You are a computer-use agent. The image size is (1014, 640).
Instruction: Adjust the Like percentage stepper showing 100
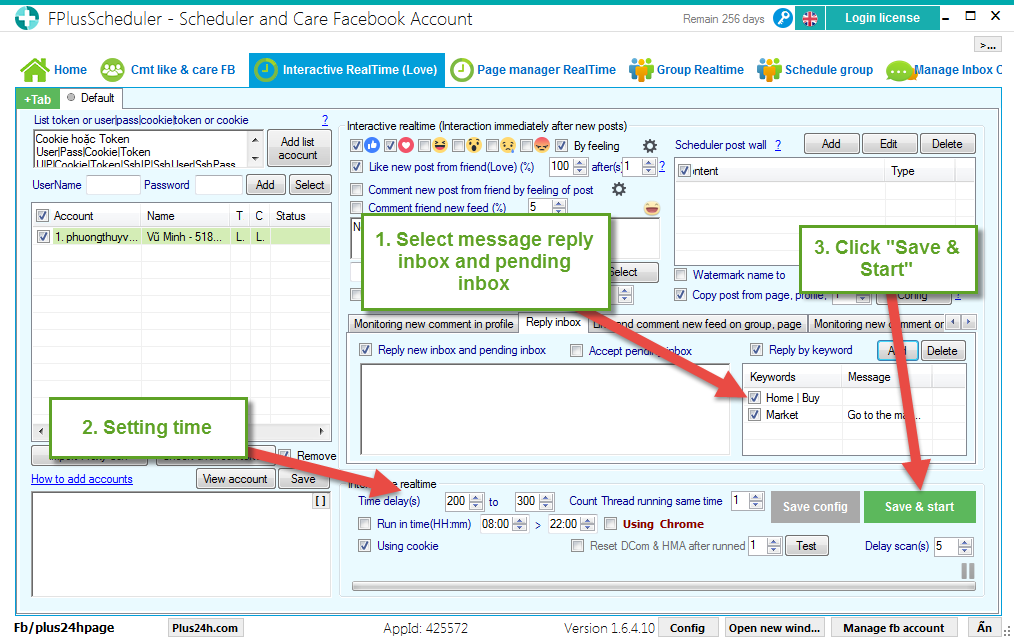(x=580, y=167)
